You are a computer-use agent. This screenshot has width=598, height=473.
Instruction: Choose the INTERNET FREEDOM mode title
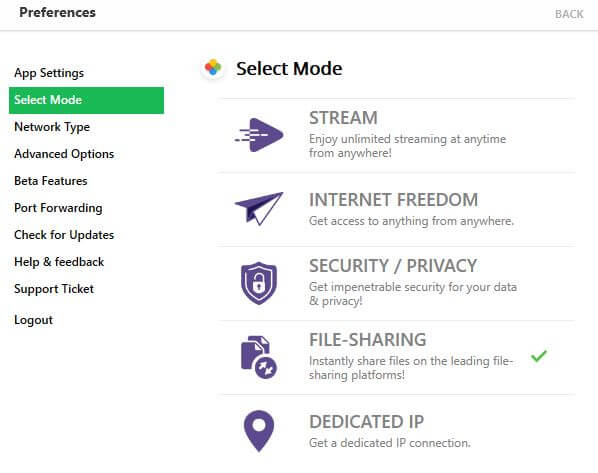point(393,199)
